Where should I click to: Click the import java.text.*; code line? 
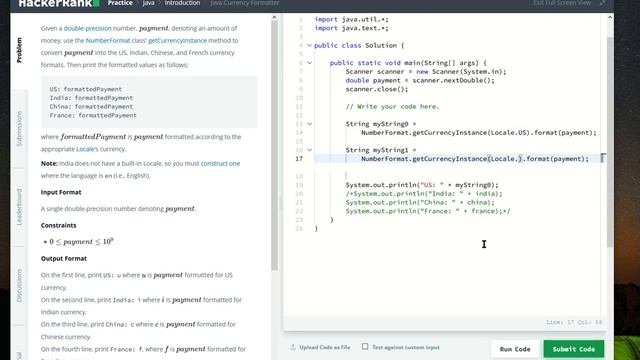(x=351, y=28)
